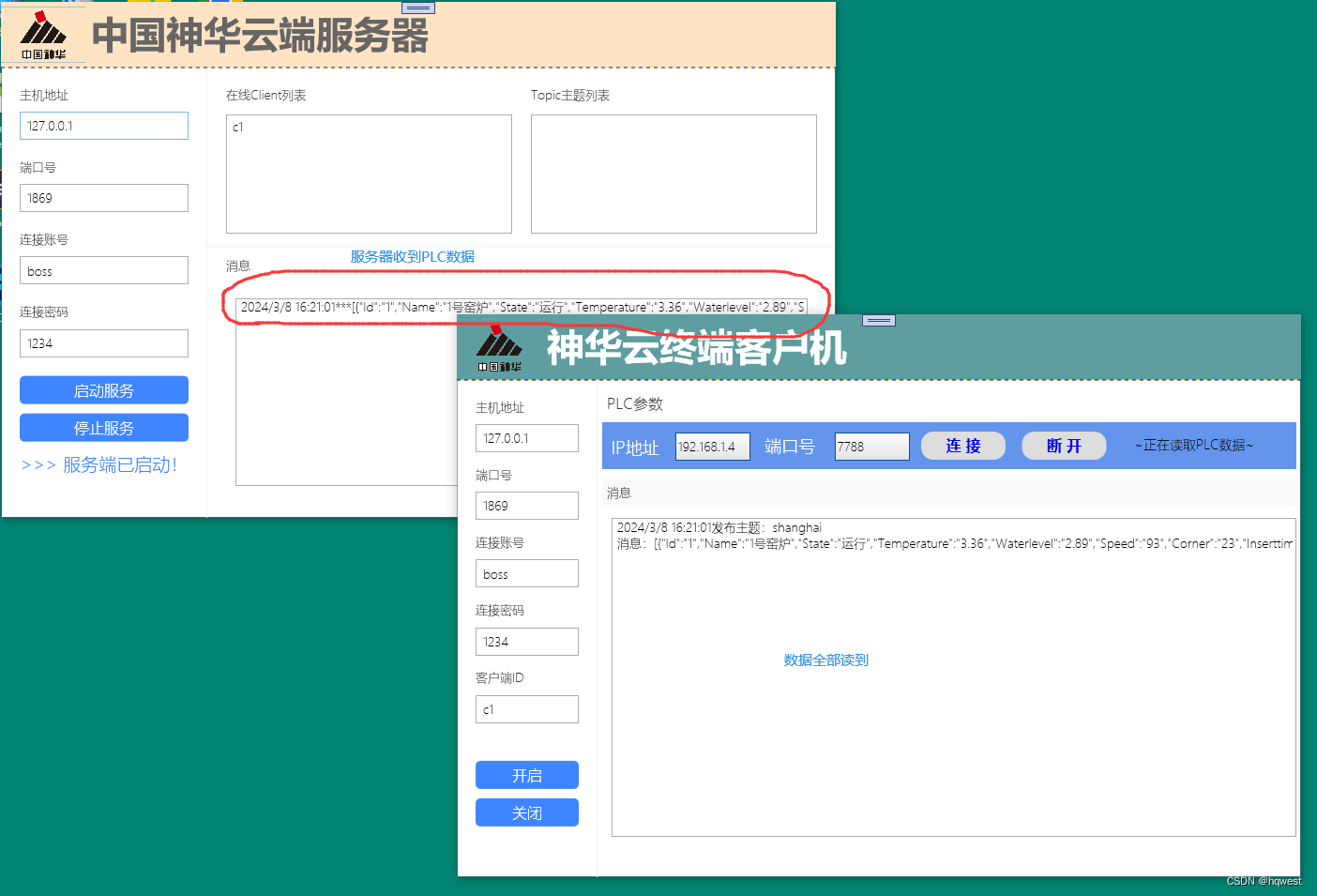Click server message line dated 2024/3/8 16:21:01
Viewport: 1317px width, 896px height.
(x=522, y=307)
